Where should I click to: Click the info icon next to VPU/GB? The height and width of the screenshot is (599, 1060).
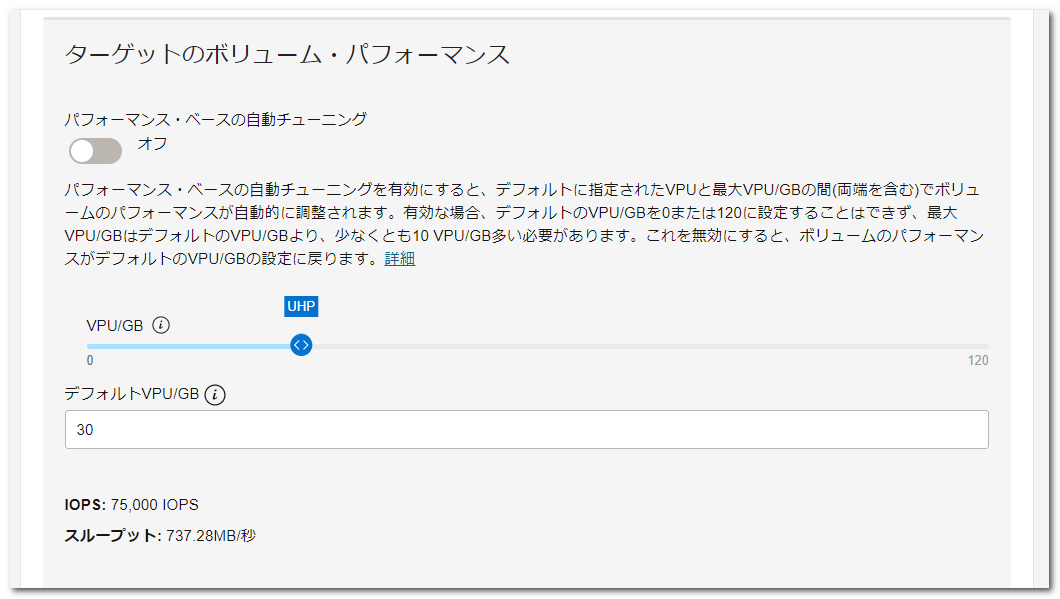point(161,325)
